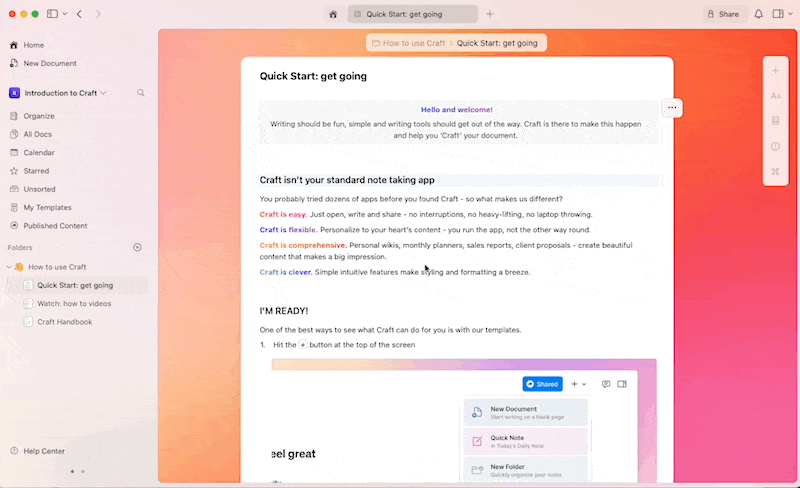Image resolution: width=800 pixels, height=488 pixels.
Task: Click the Craft is comprehensive text
Action: (303, 245)
